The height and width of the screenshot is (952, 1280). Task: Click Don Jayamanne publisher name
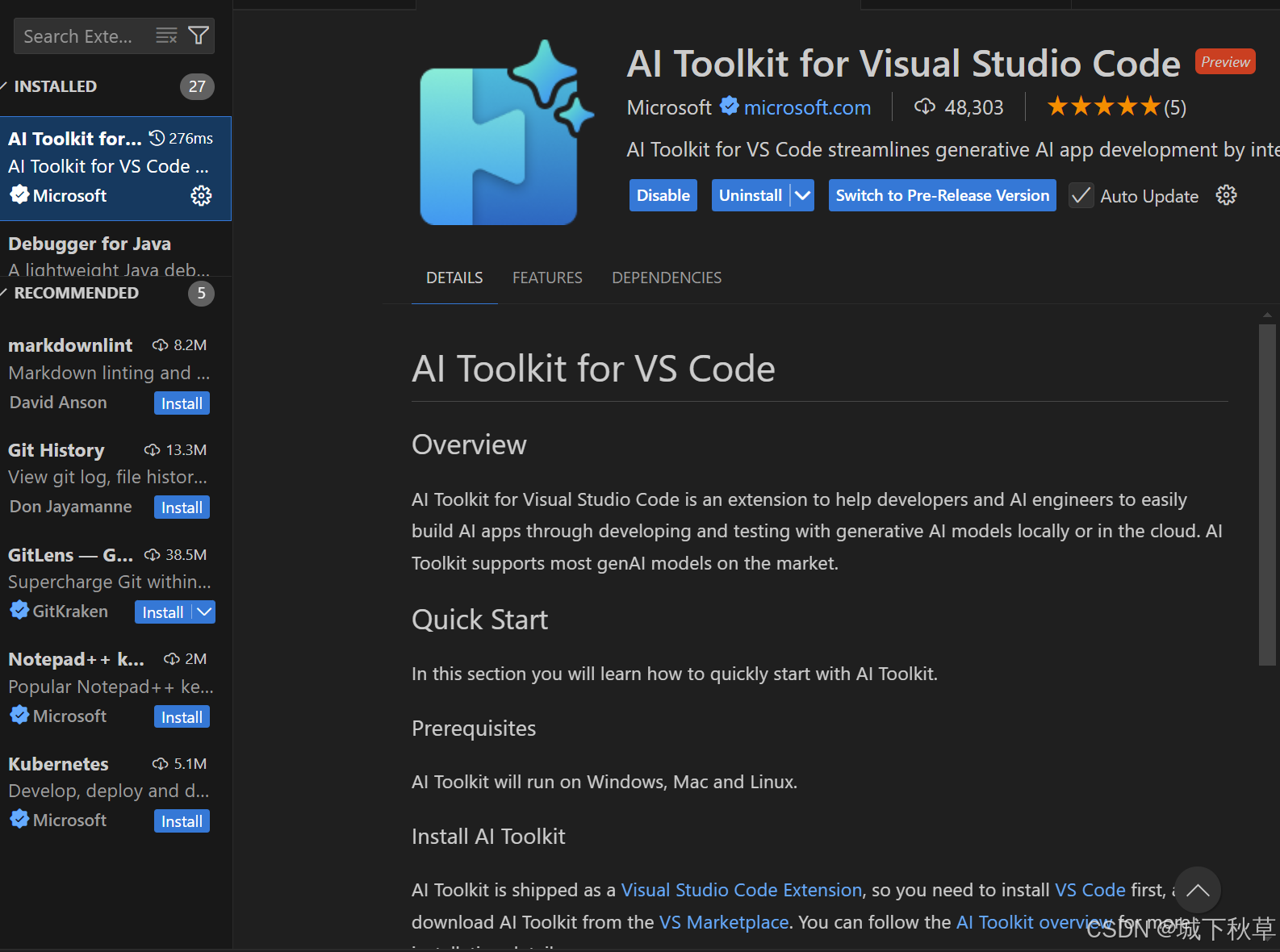(x=70, y=506)
